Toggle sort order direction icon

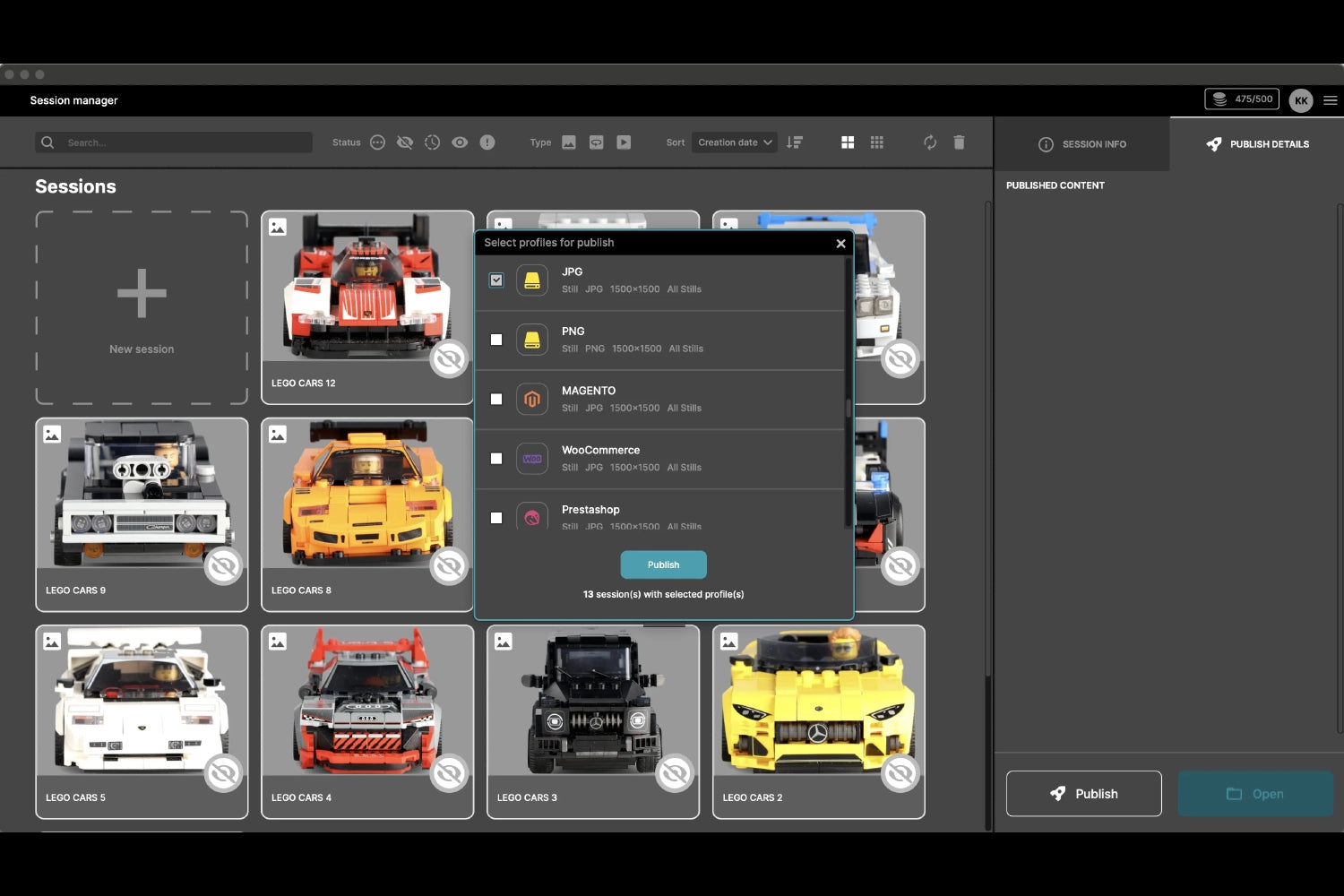pos(795,142)
